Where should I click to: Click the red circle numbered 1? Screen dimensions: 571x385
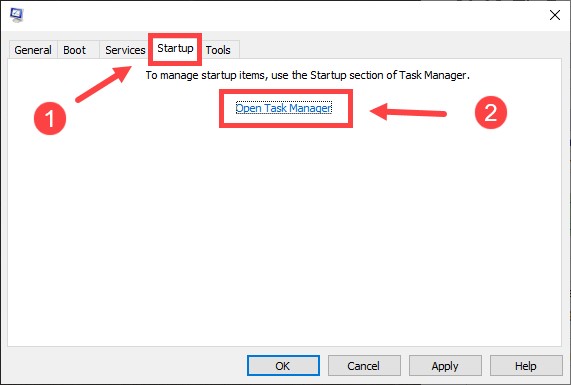click(50, 118)
